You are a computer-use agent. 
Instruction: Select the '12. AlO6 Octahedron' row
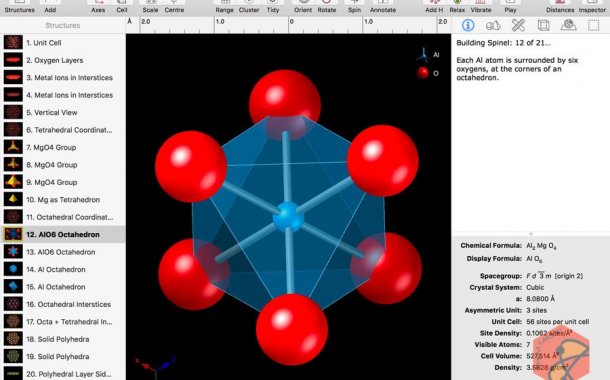pos(63,235)
